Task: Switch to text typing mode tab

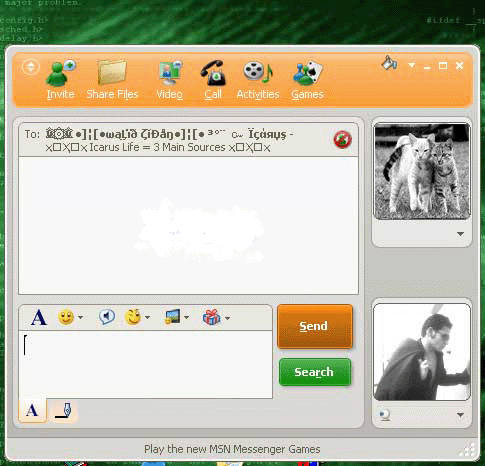Action: tap(32, 410)
